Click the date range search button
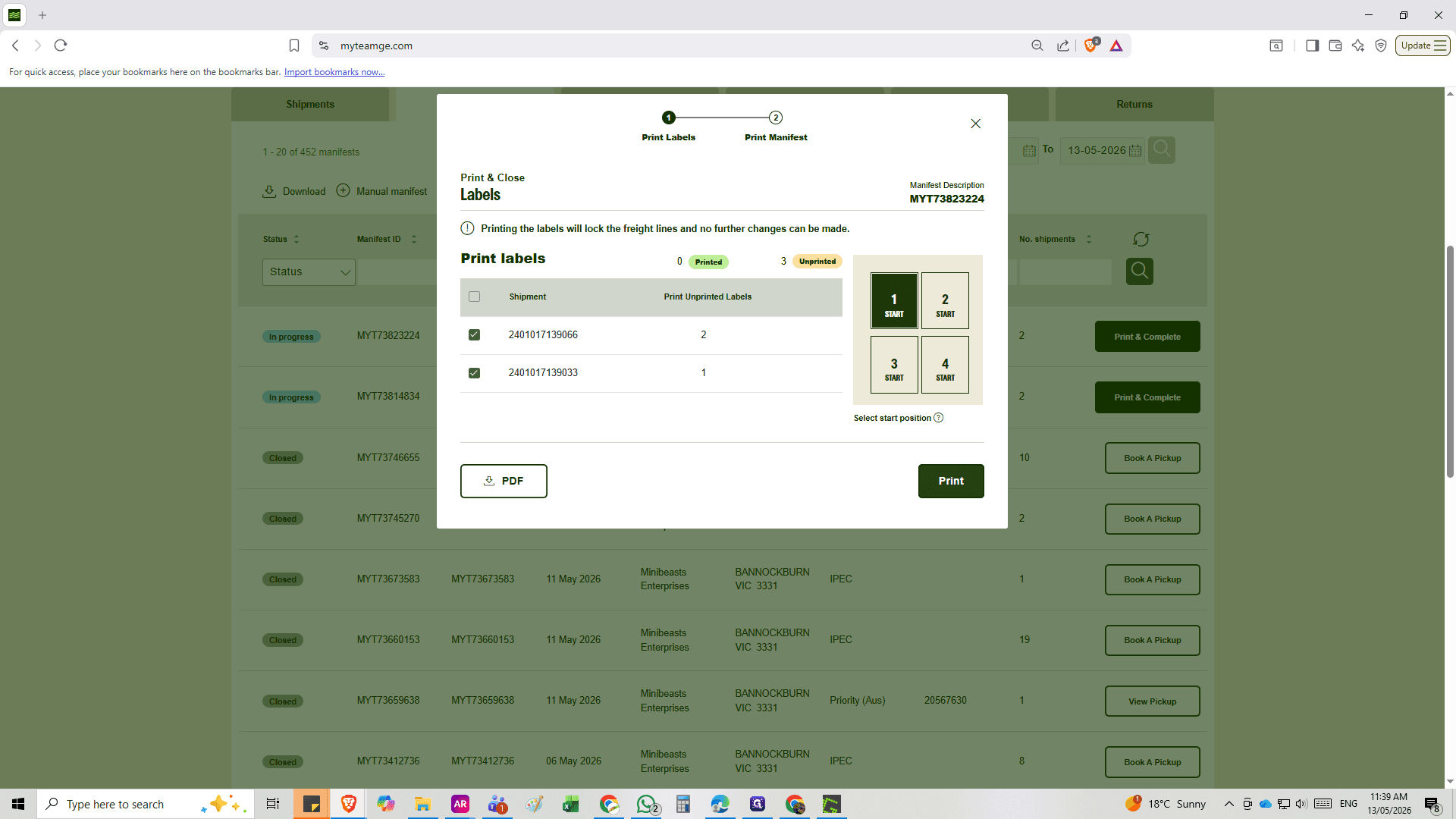 [1161, 149]
